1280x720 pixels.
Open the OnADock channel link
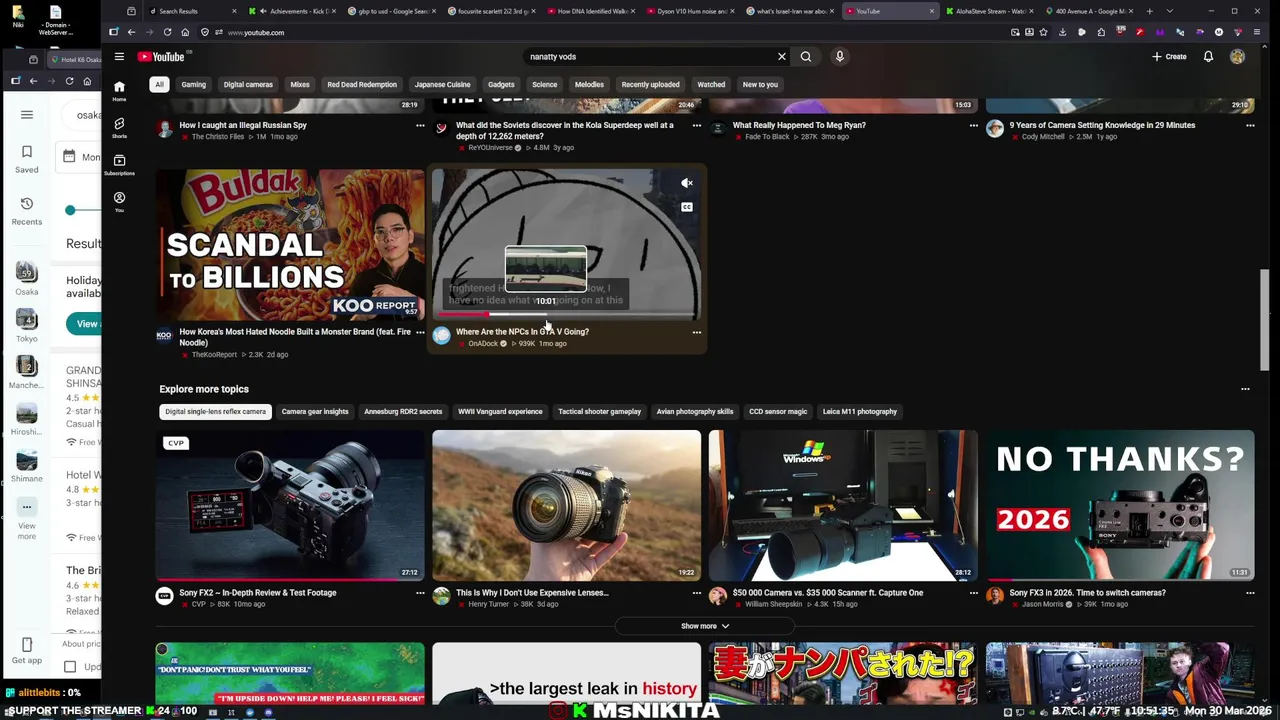pyautogui.click(x=483, y=344)
